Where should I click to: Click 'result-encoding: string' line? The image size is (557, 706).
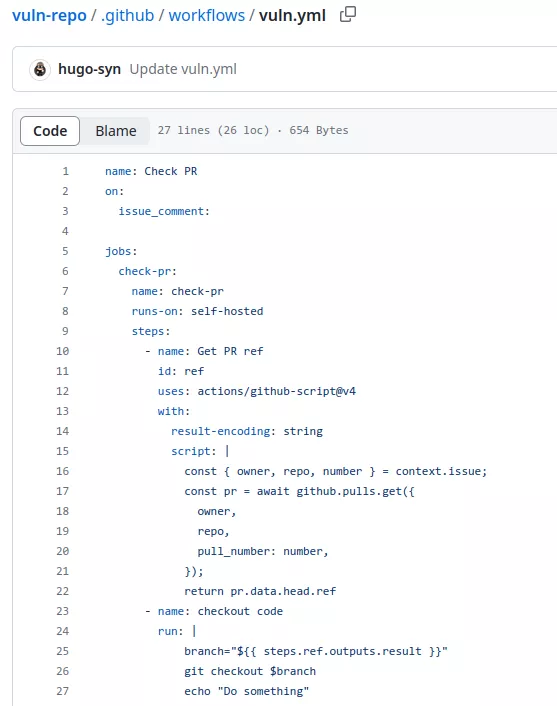point(247,431)
